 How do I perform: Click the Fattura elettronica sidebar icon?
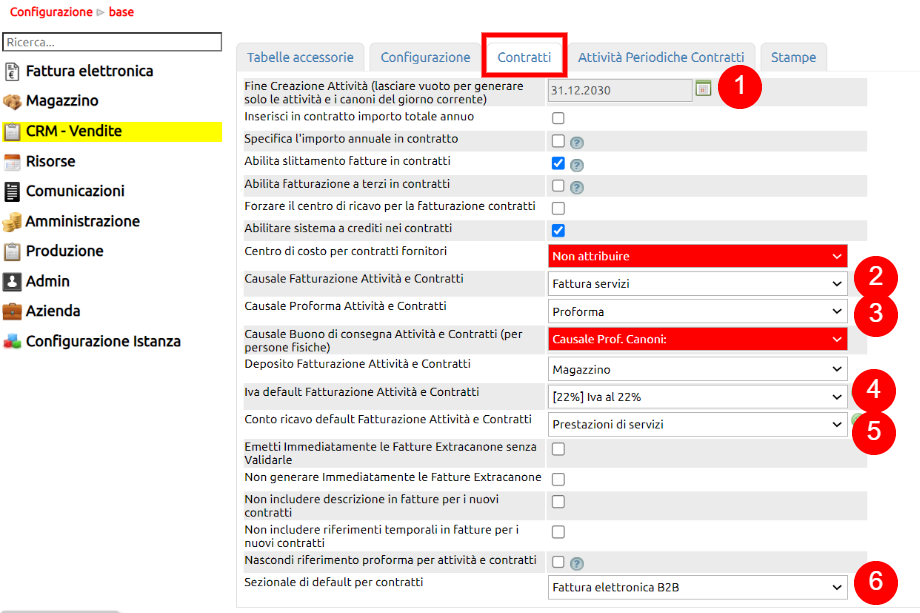[12, 72]
